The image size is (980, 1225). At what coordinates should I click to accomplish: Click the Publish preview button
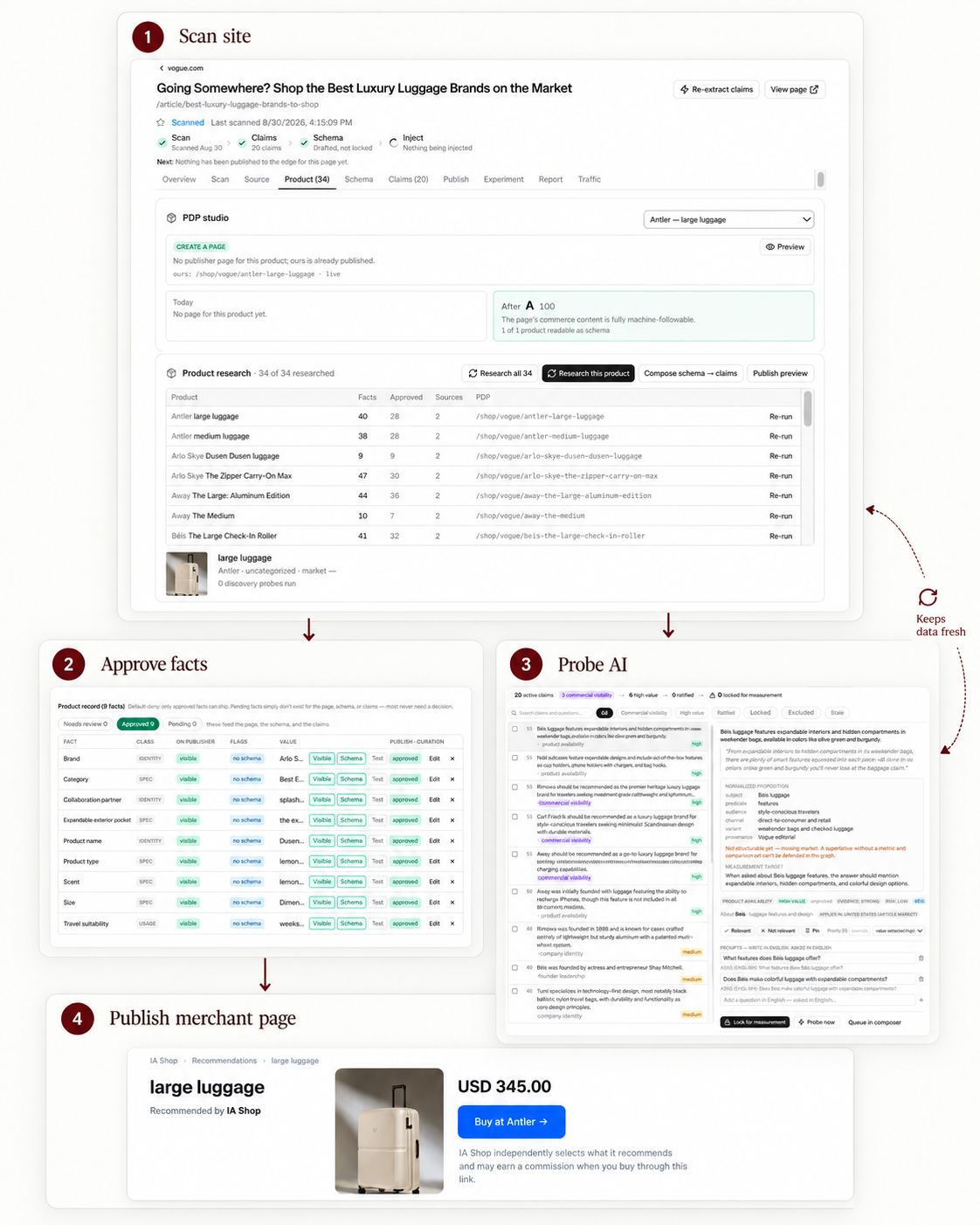(x=780, y=373)
